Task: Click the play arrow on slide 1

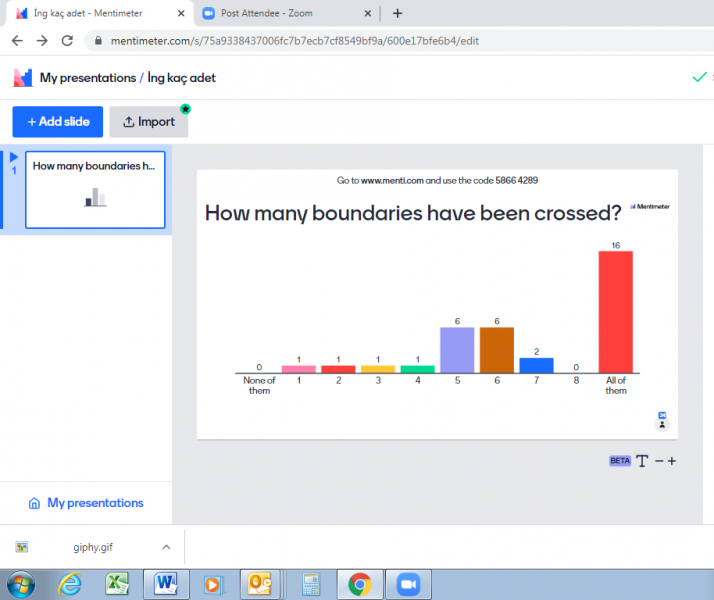Action: coord(14,157)
